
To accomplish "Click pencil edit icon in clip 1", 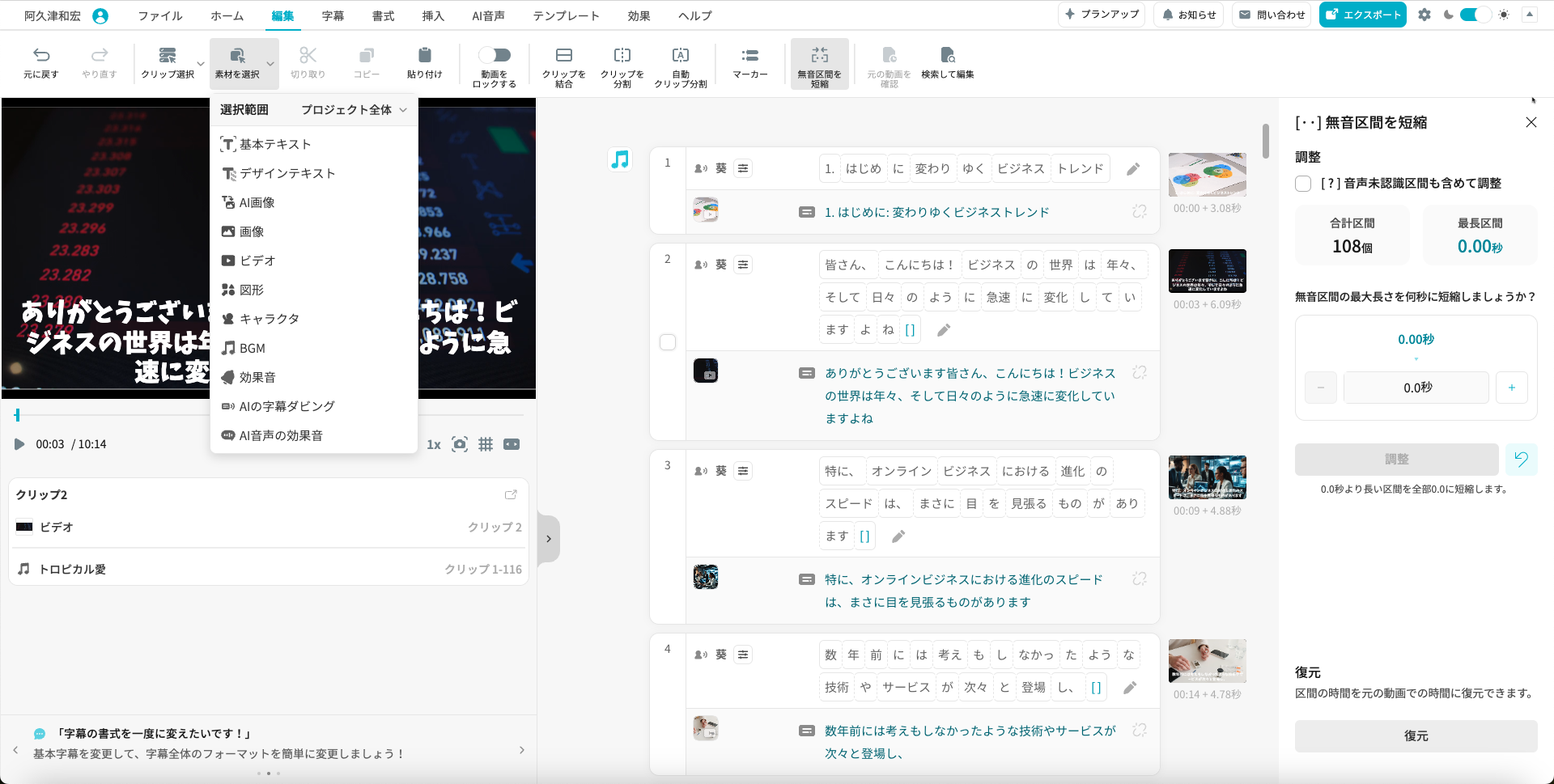I will [1133, 168].
